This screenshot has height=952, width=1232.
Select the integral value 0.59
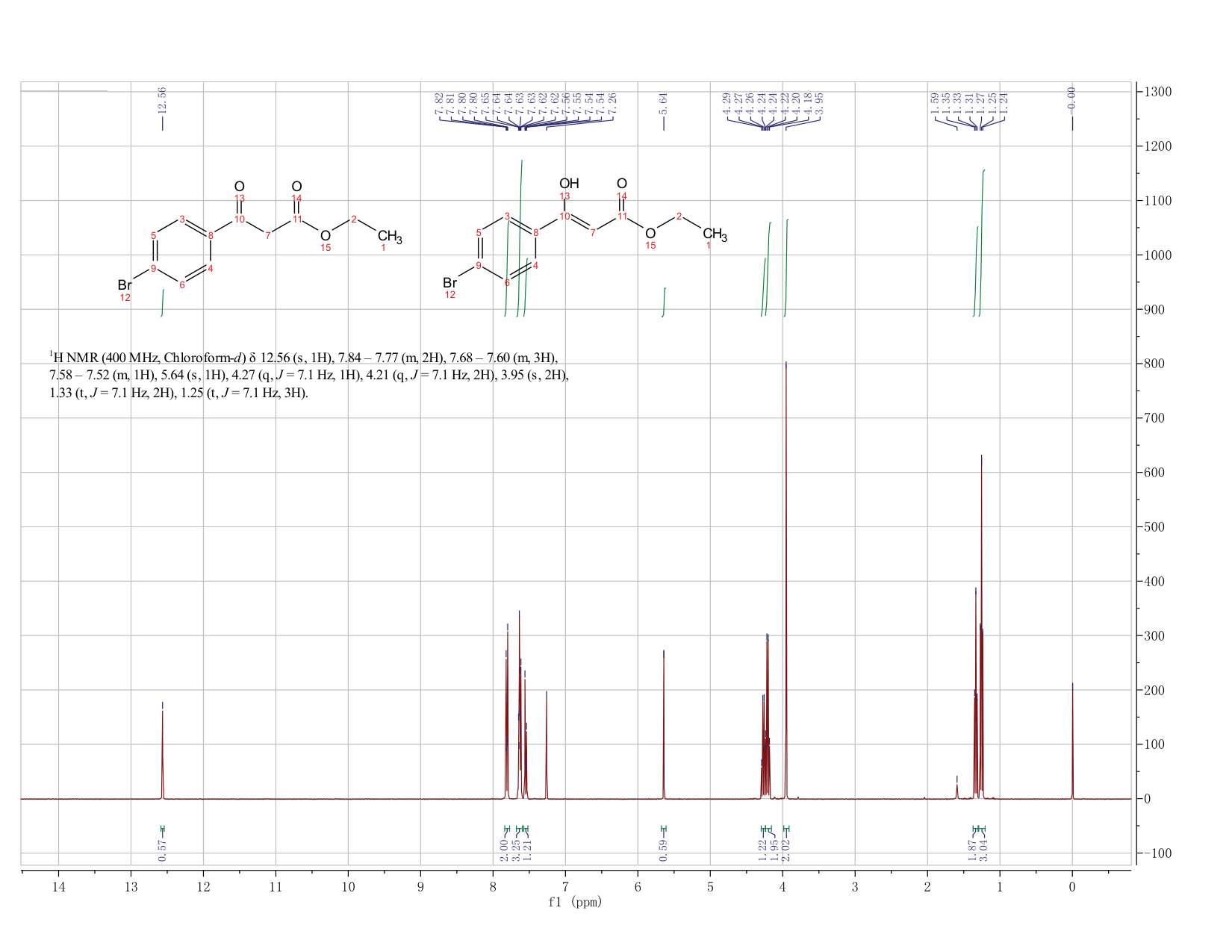(663, 850)
